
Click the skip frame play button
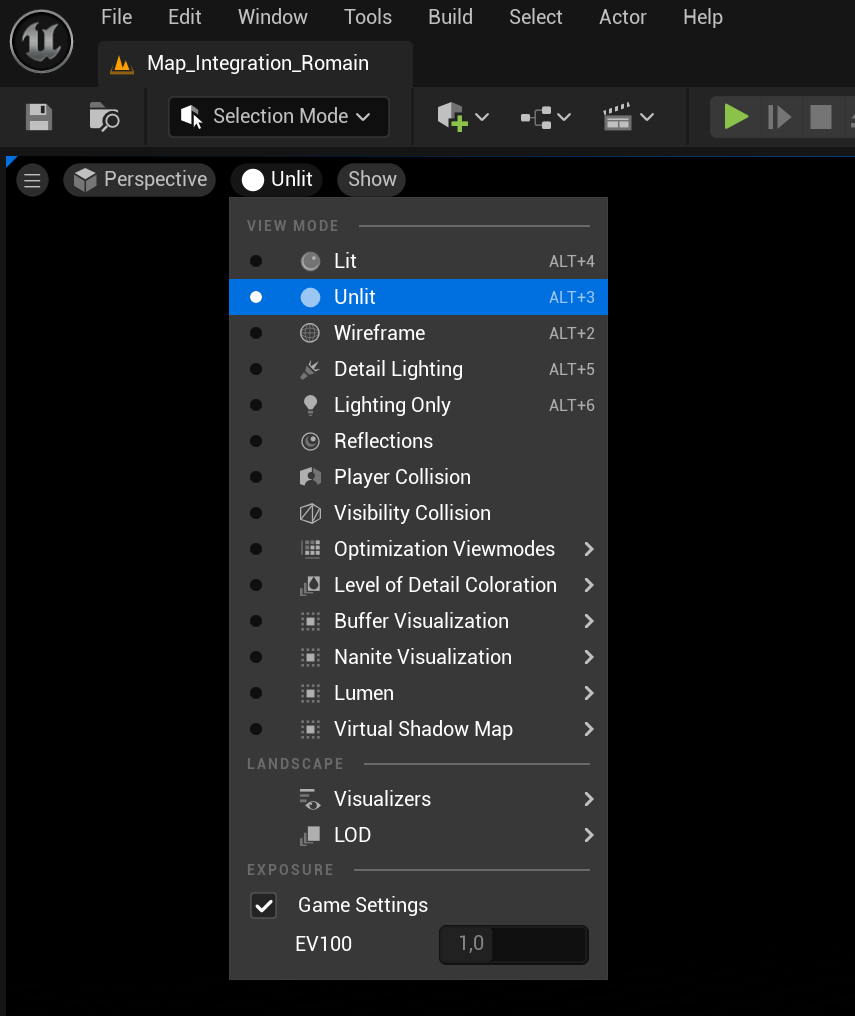point(779,117)
